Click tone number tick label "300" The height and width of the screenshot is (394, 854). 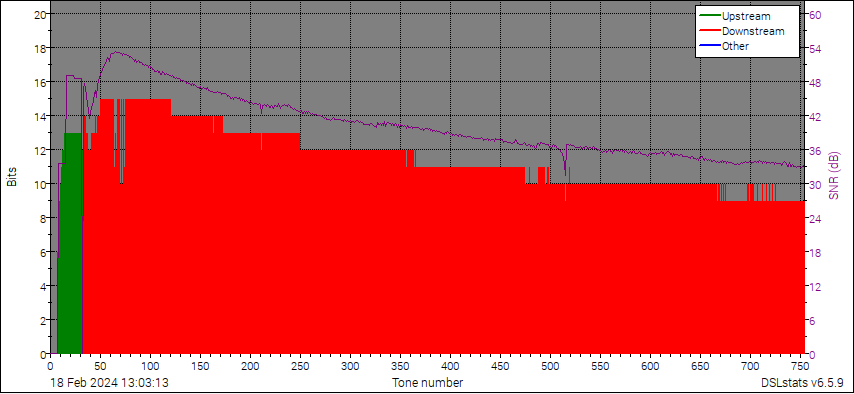(x=351, y=365)
